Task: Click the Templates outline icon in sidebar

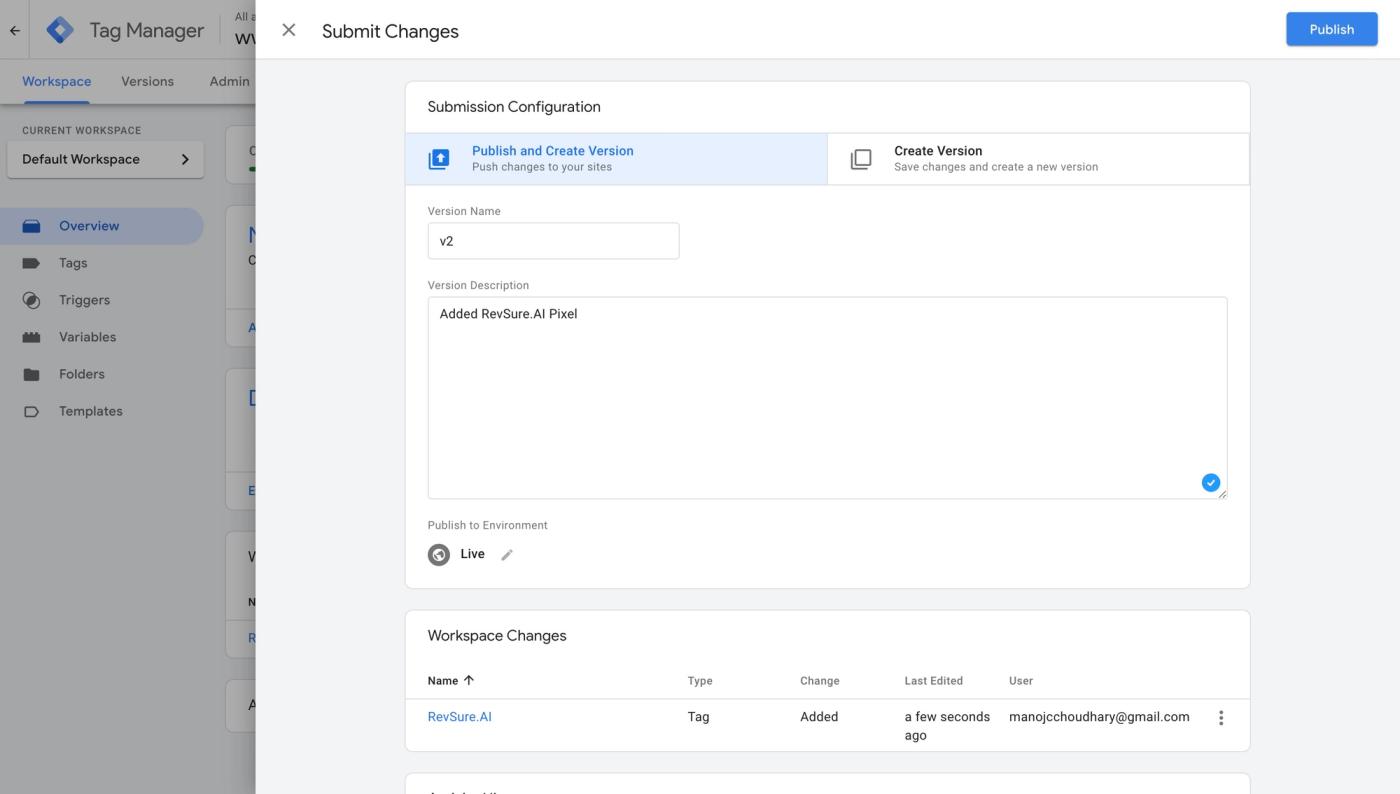Action: pyautogui.click(x=31, y=411)
